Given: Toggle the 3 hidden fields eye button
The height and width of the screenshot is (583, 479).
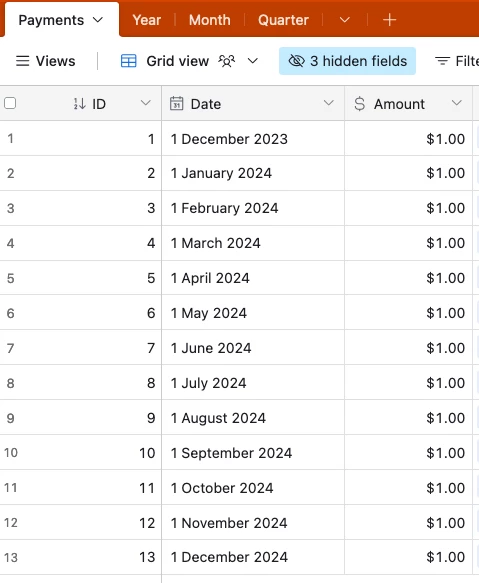Looking at the screenshot, I should (x=347, y=61).
